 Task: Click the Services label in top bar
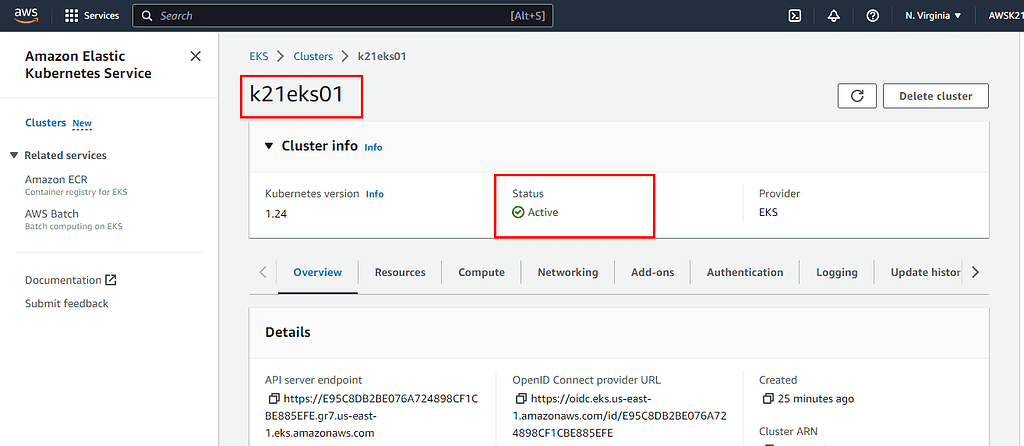(101, 16)
